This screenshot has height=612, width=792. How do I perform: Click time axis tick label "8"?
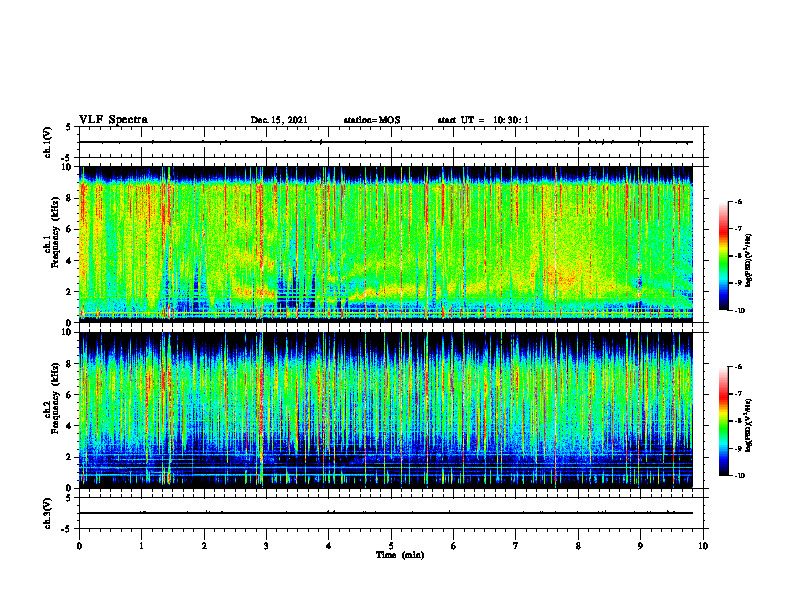578,546
